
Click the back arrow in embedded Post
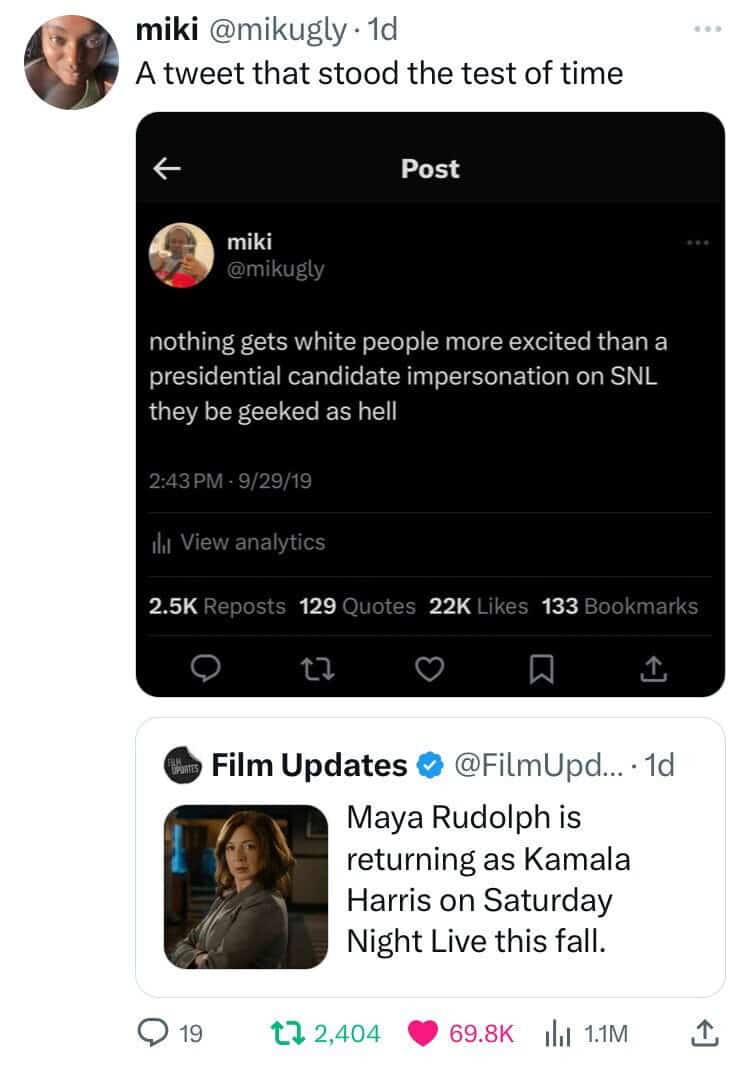(166, 168)
